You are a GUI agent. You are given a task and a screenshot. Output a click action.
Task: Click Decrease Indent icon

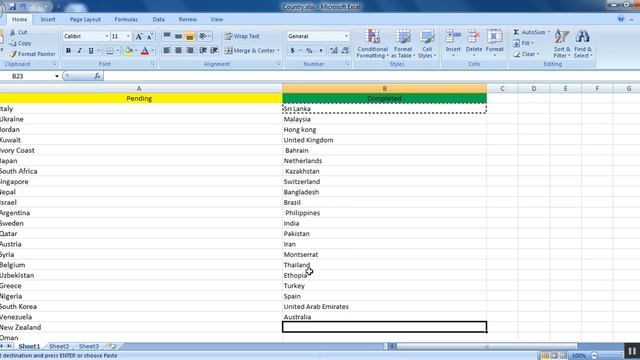tap(203, 50)
